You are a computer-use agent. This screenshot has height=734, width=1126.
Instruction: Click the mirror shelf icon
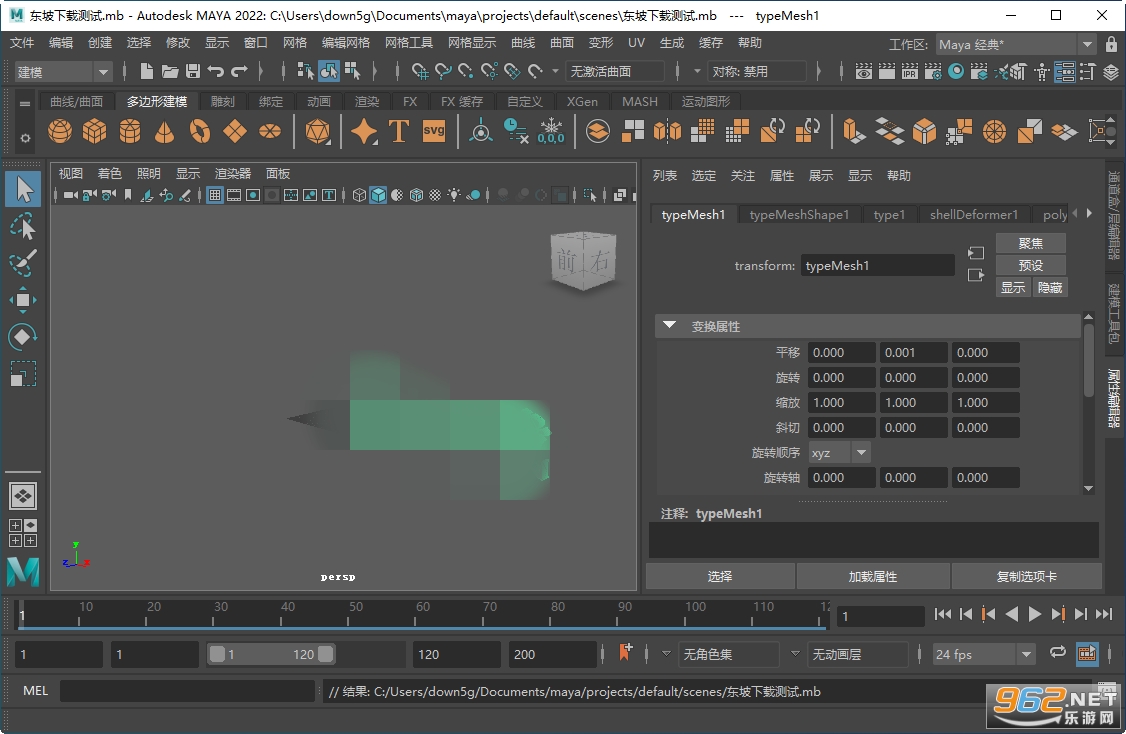[x=667, y=131]
